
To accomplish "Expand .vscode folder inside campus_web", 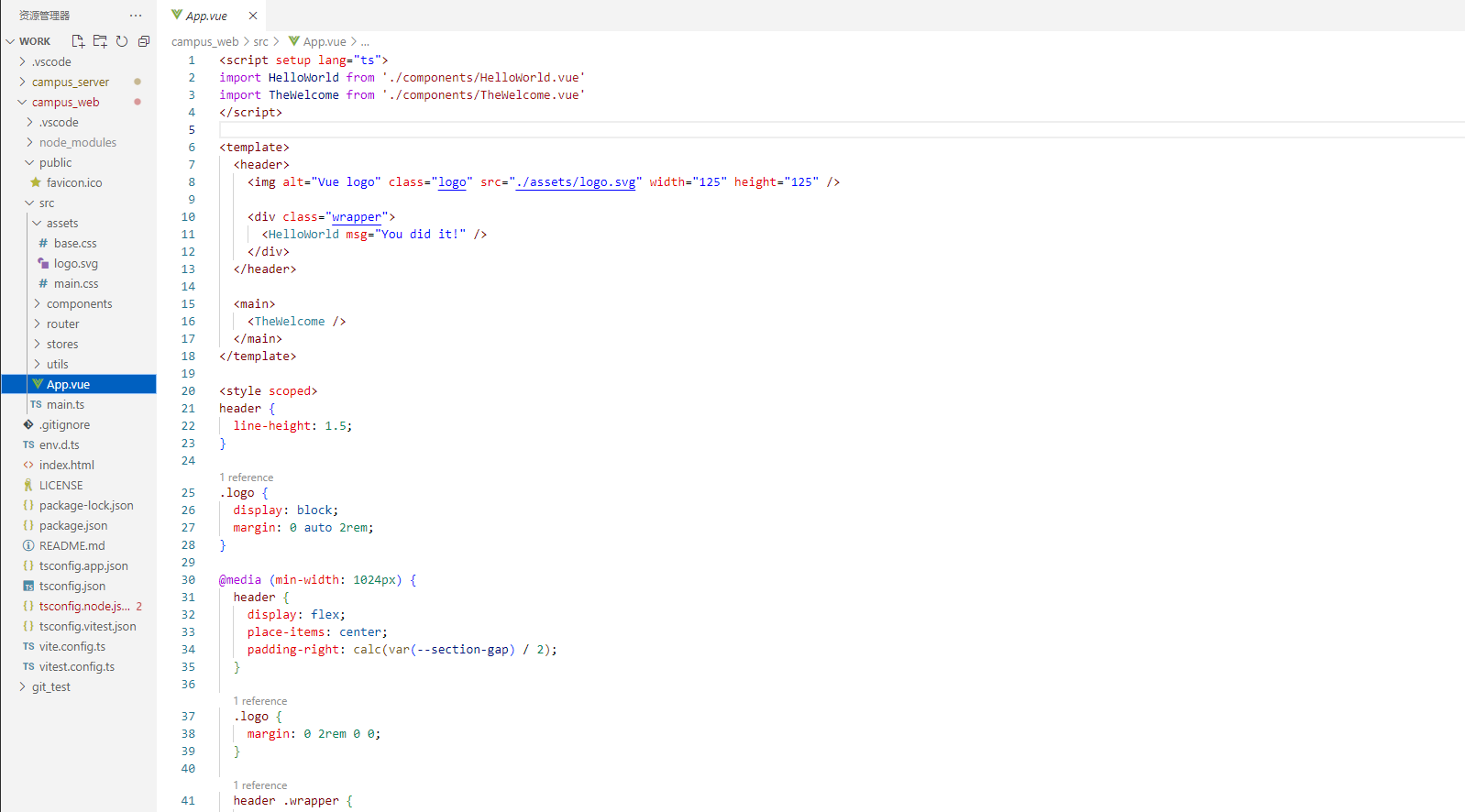I will [x=59, y=123].
